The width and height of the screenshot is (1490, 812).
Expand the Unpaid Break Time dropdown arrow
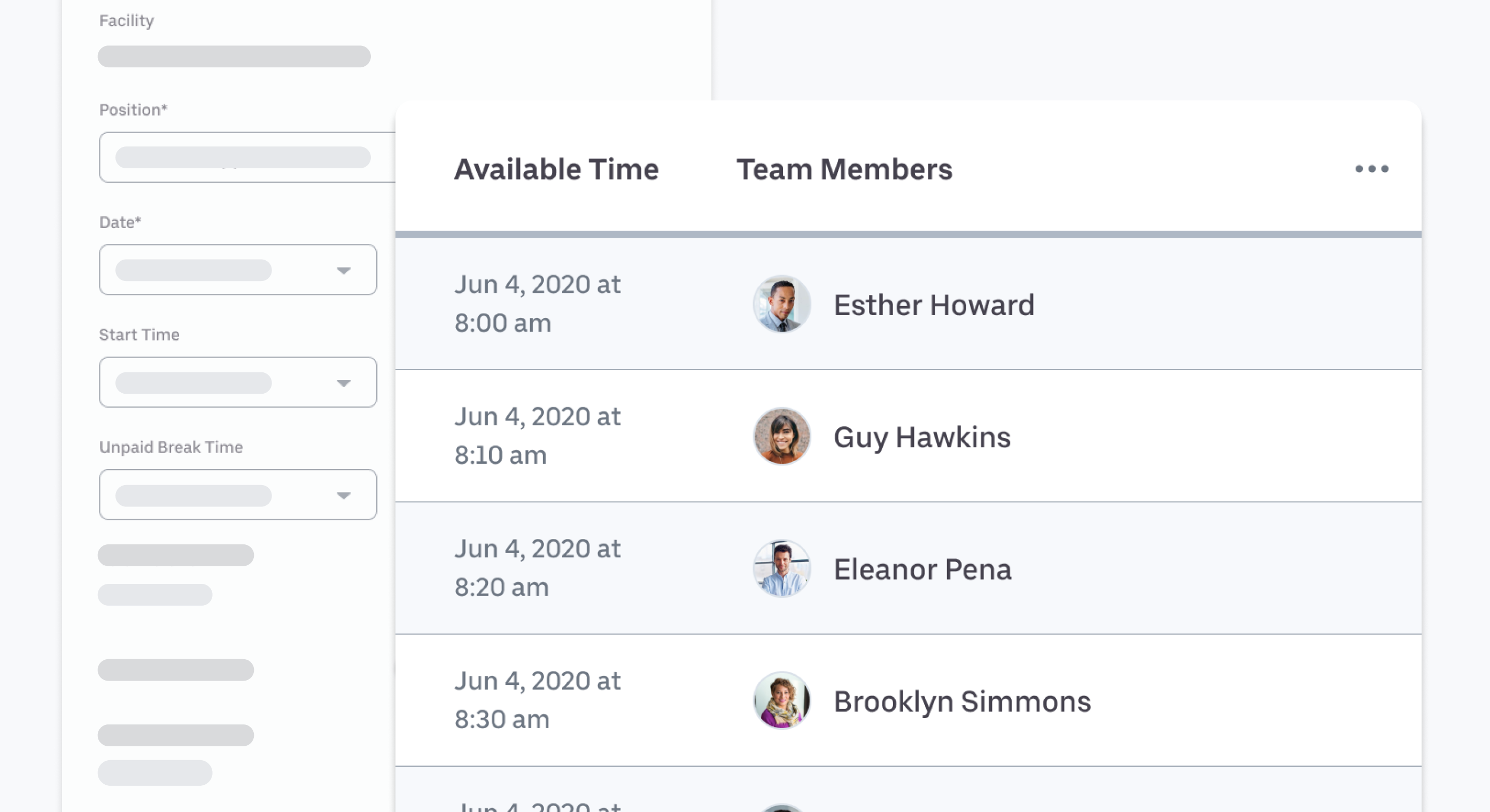click(x=344, y=495)
